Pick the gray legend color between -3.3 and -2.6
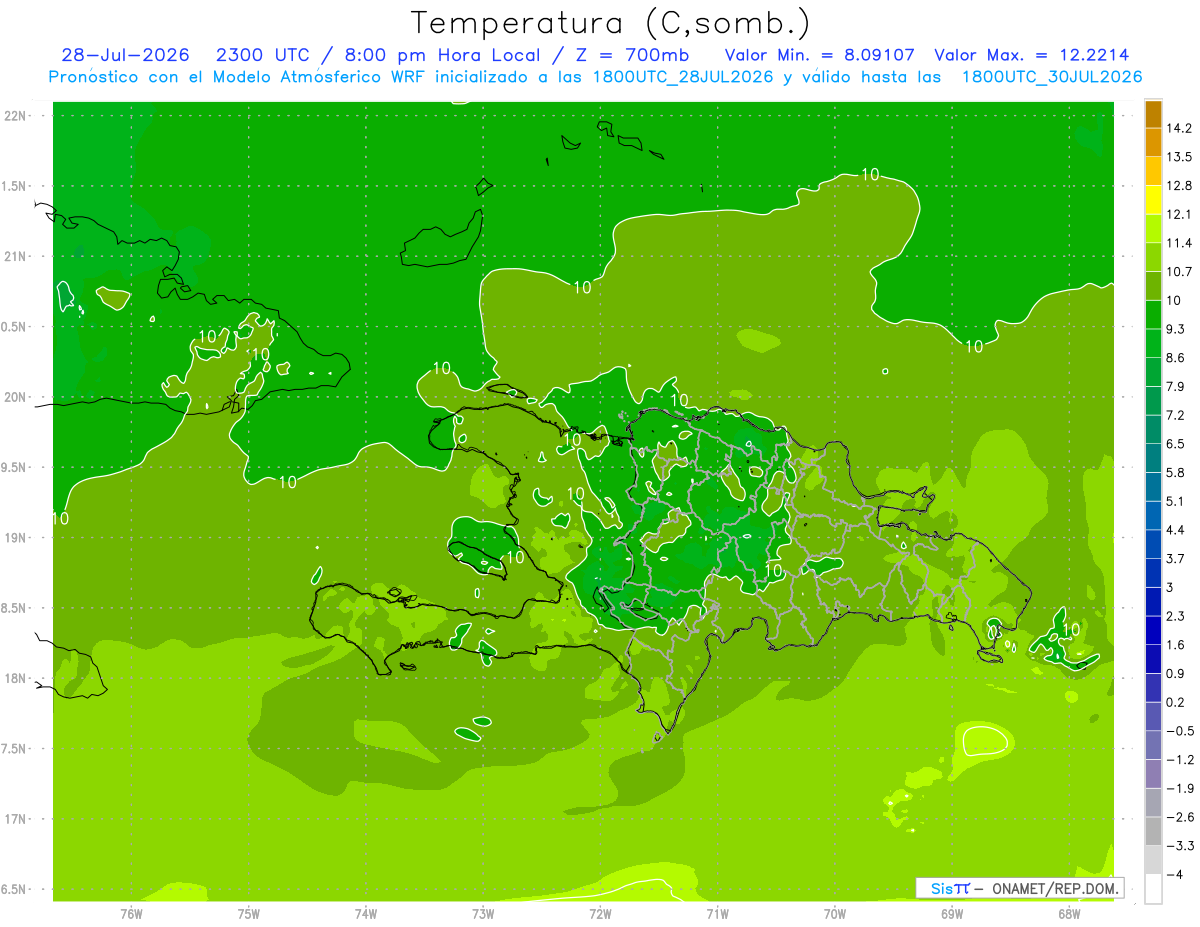The width and height of the screenshot is (1200, 927). (1153, 831)
